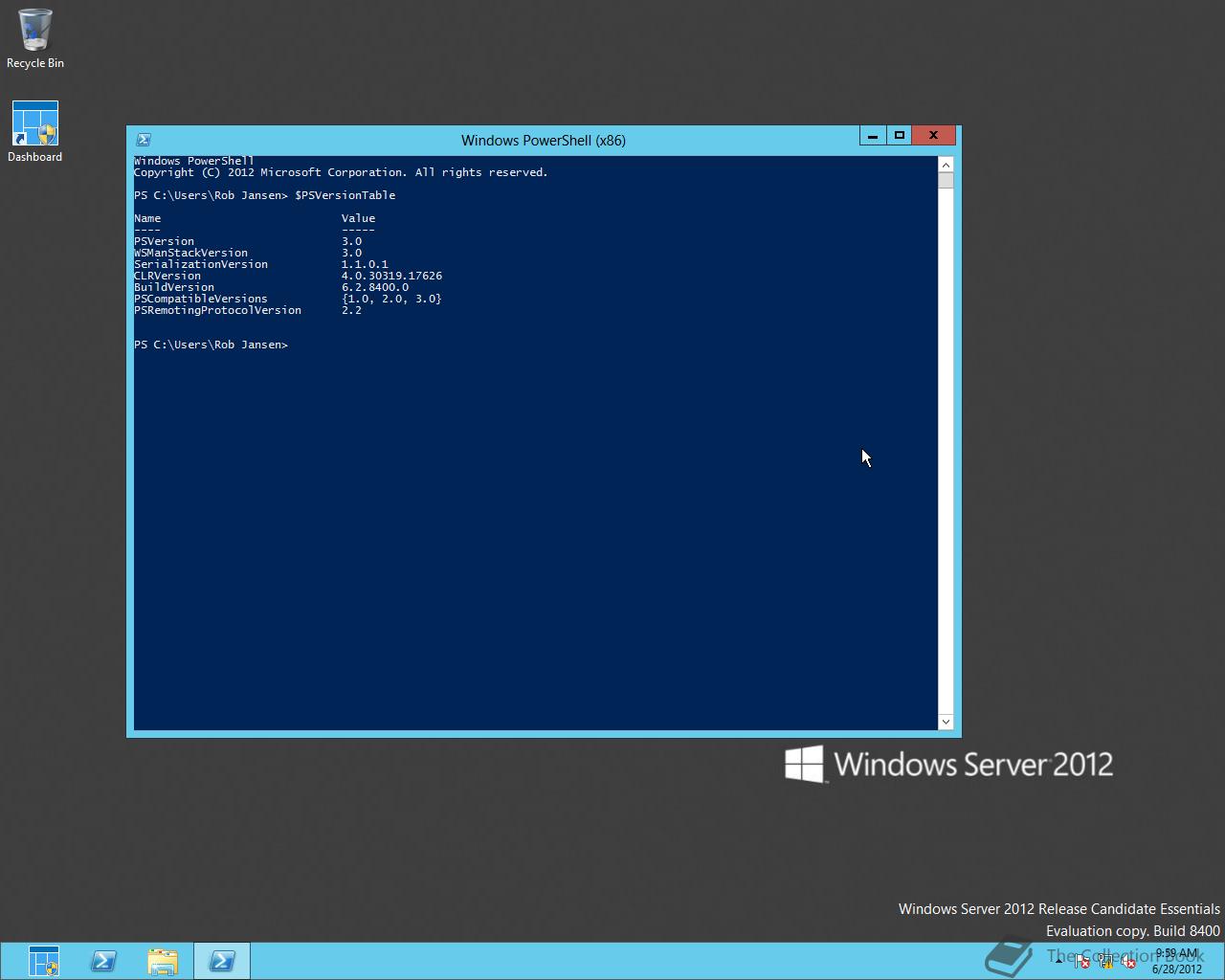Click the WSManStackVersion row name

(x=190, y=253)
